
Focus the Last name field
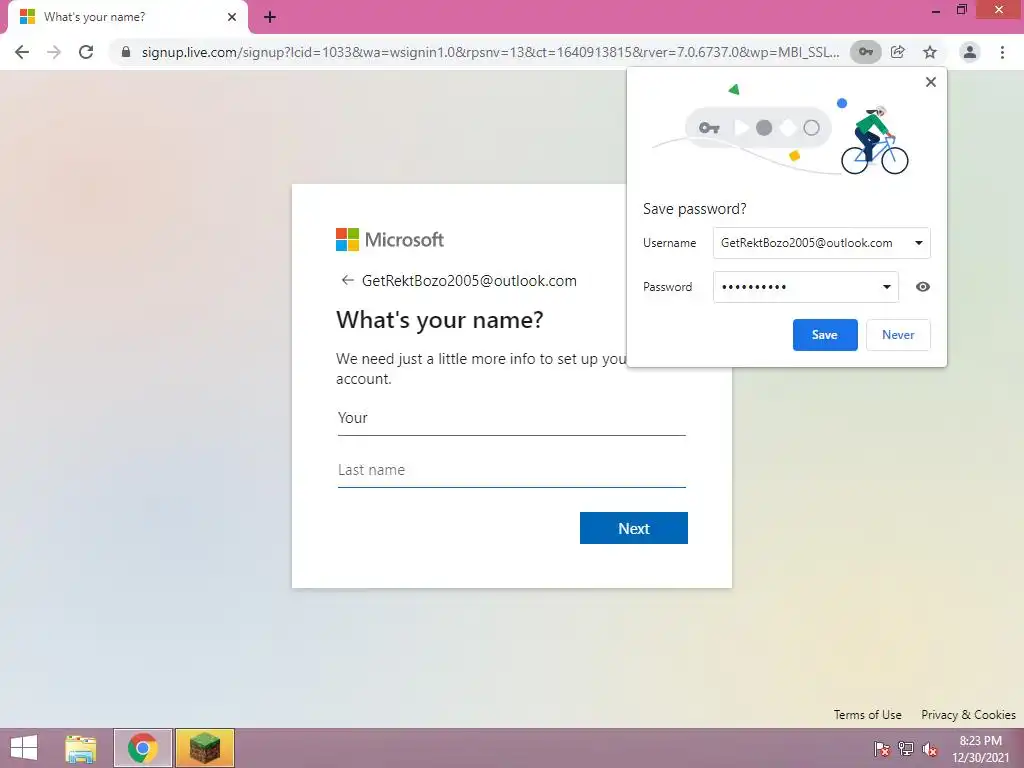[x=511, y=470]
